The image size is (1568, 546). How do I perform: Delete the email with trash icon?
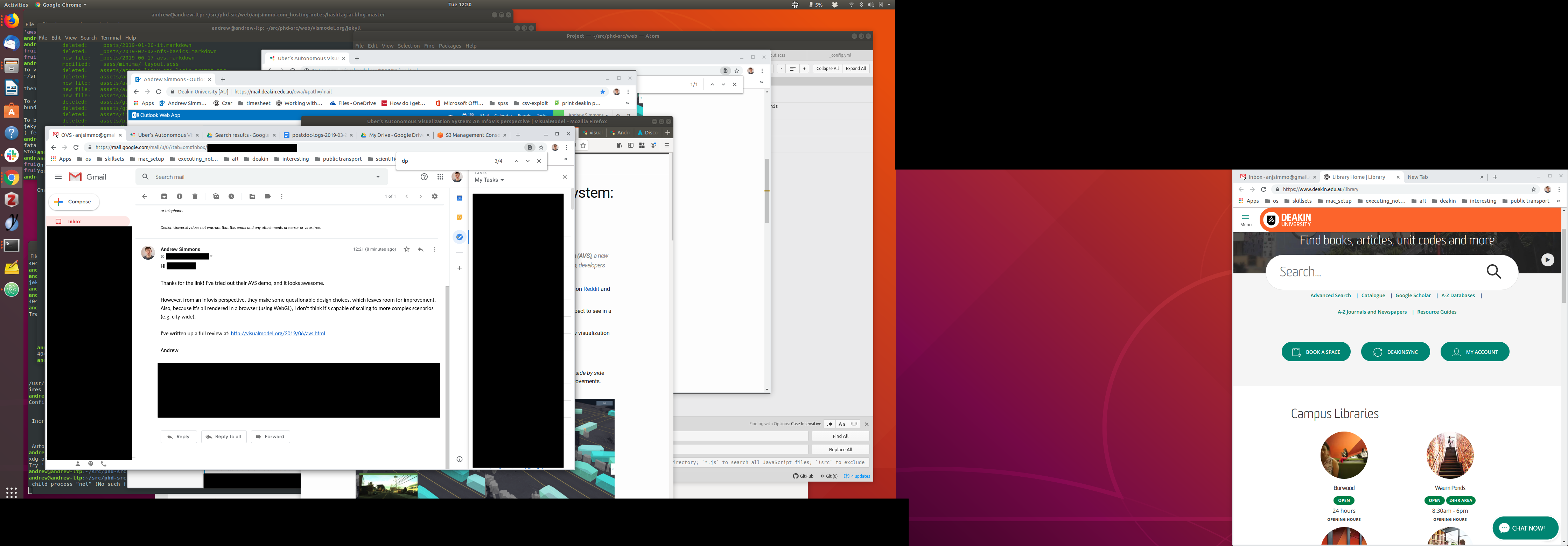[x=195, y=197]
